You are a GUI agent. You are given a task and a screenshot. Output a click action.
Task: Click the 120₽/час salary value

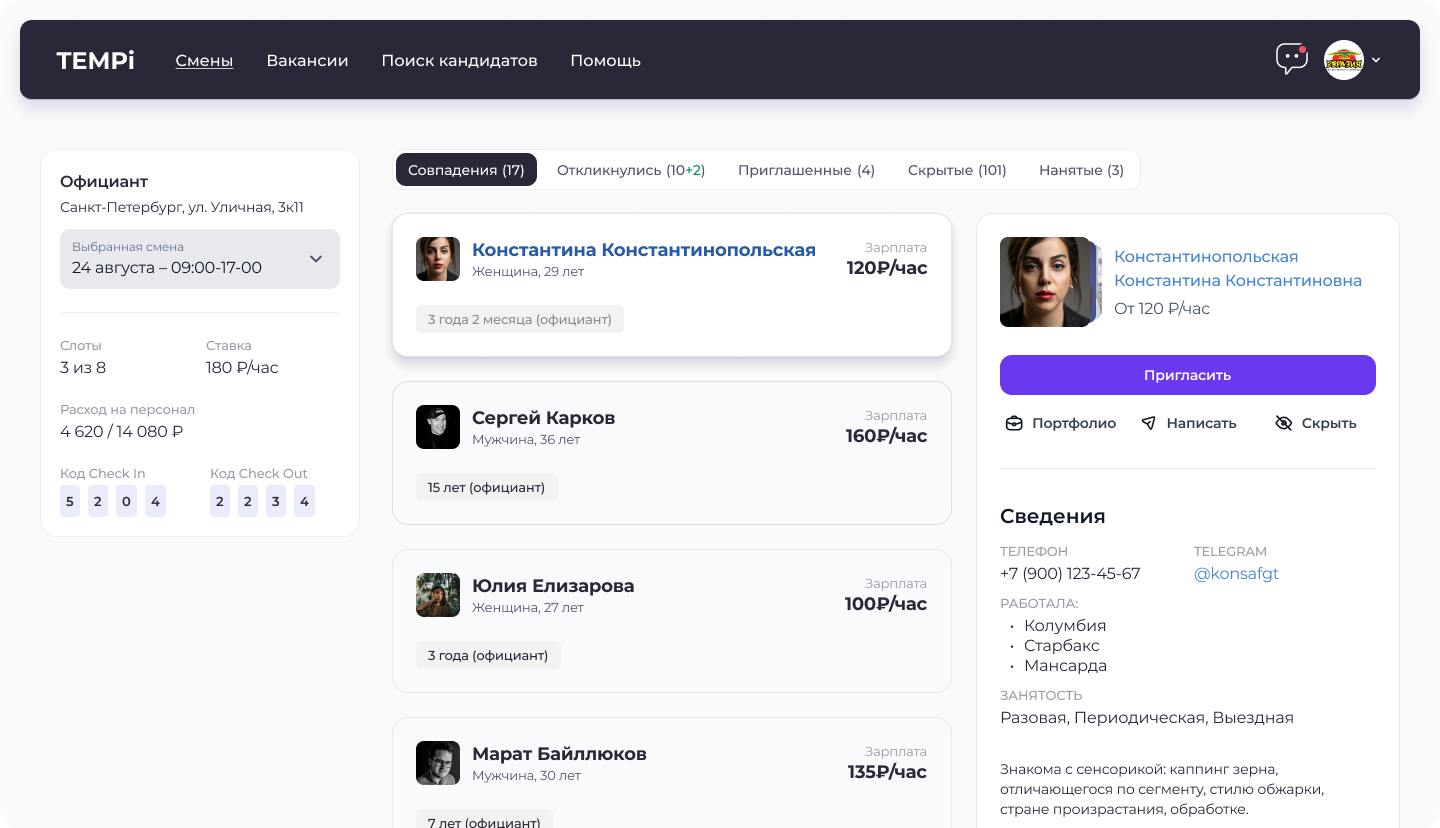(x=887, y=268)
